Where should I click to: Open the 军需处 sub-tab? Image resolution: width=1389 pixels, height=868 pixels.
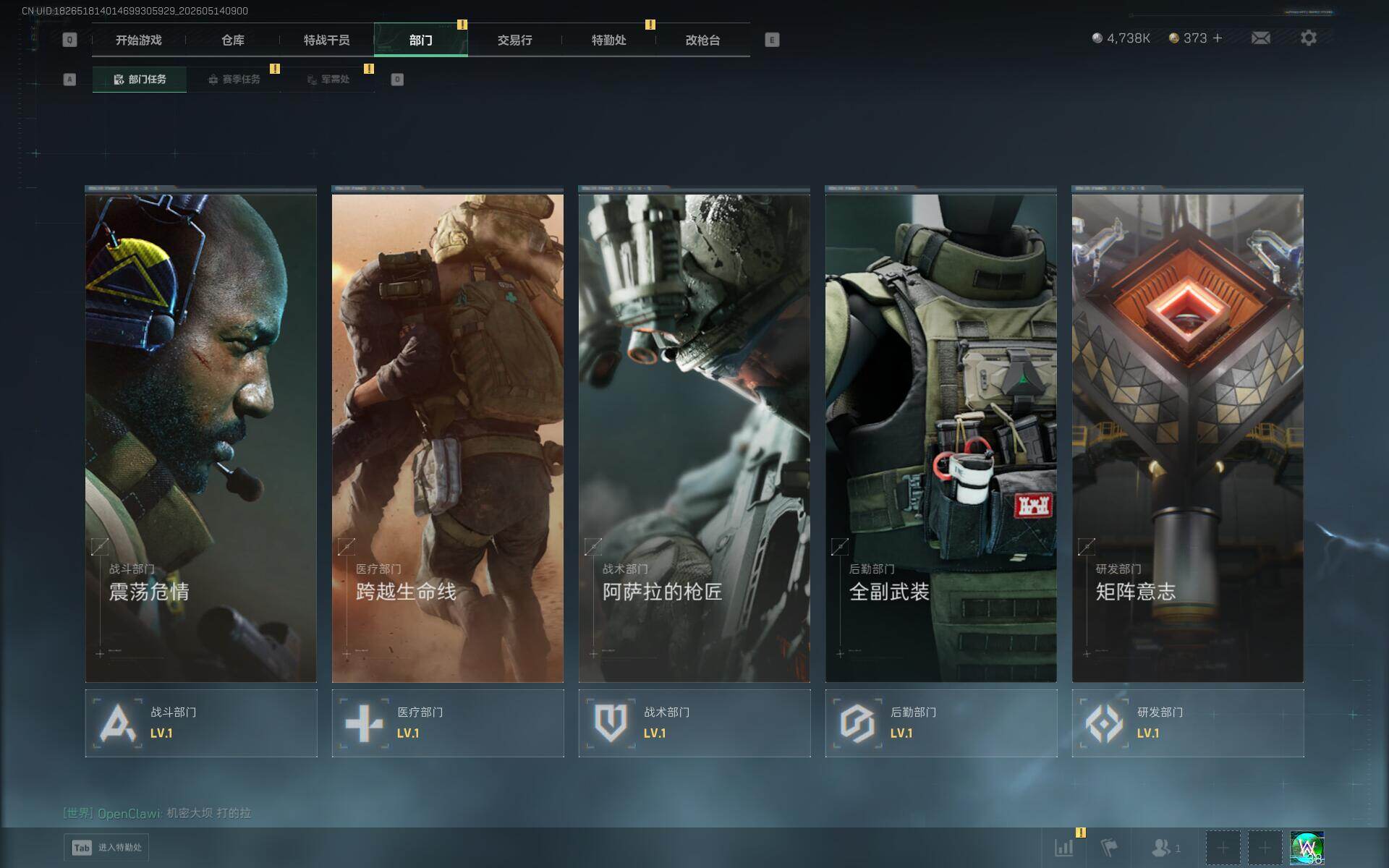328,80
